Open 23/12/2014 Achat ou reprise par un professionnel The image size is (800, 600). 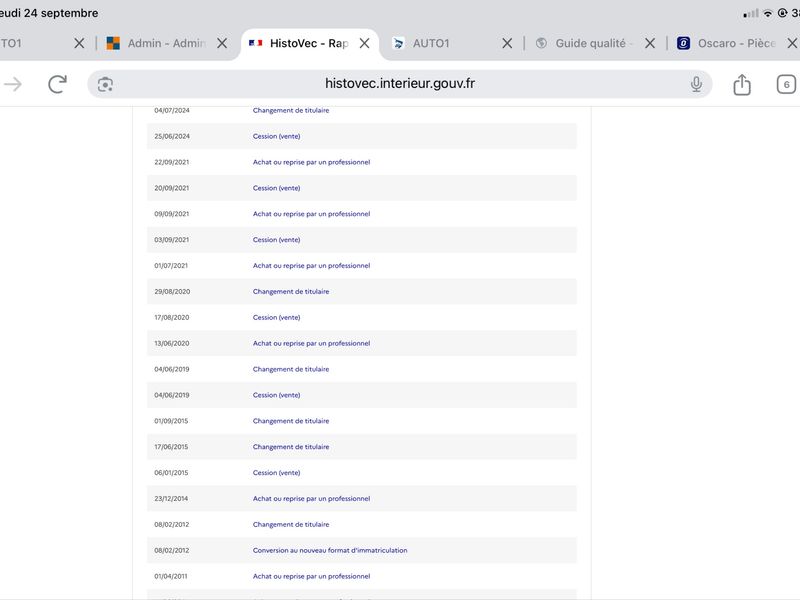point(362,498)
